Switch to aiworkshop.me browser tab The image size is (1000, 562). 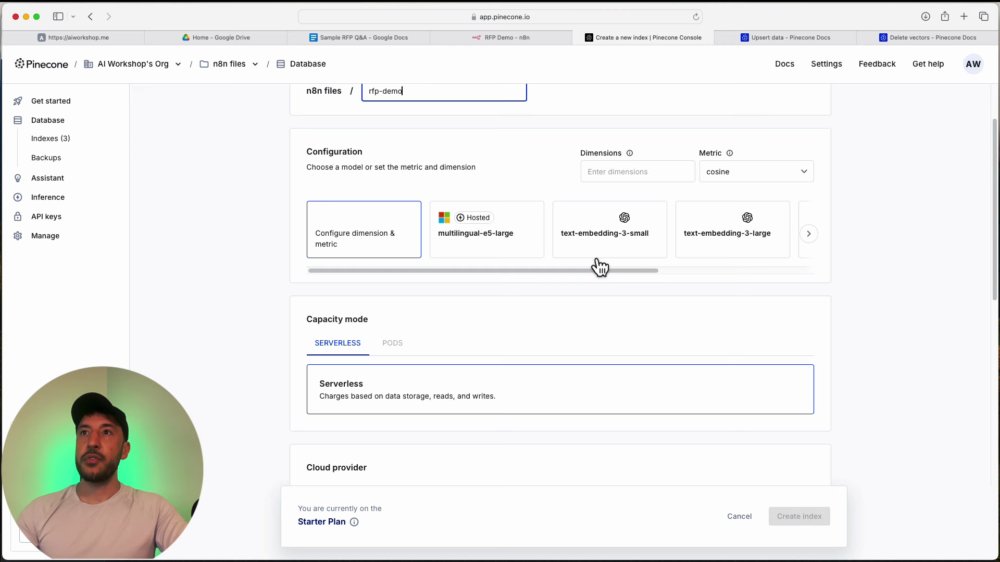[x=73, y=38]
